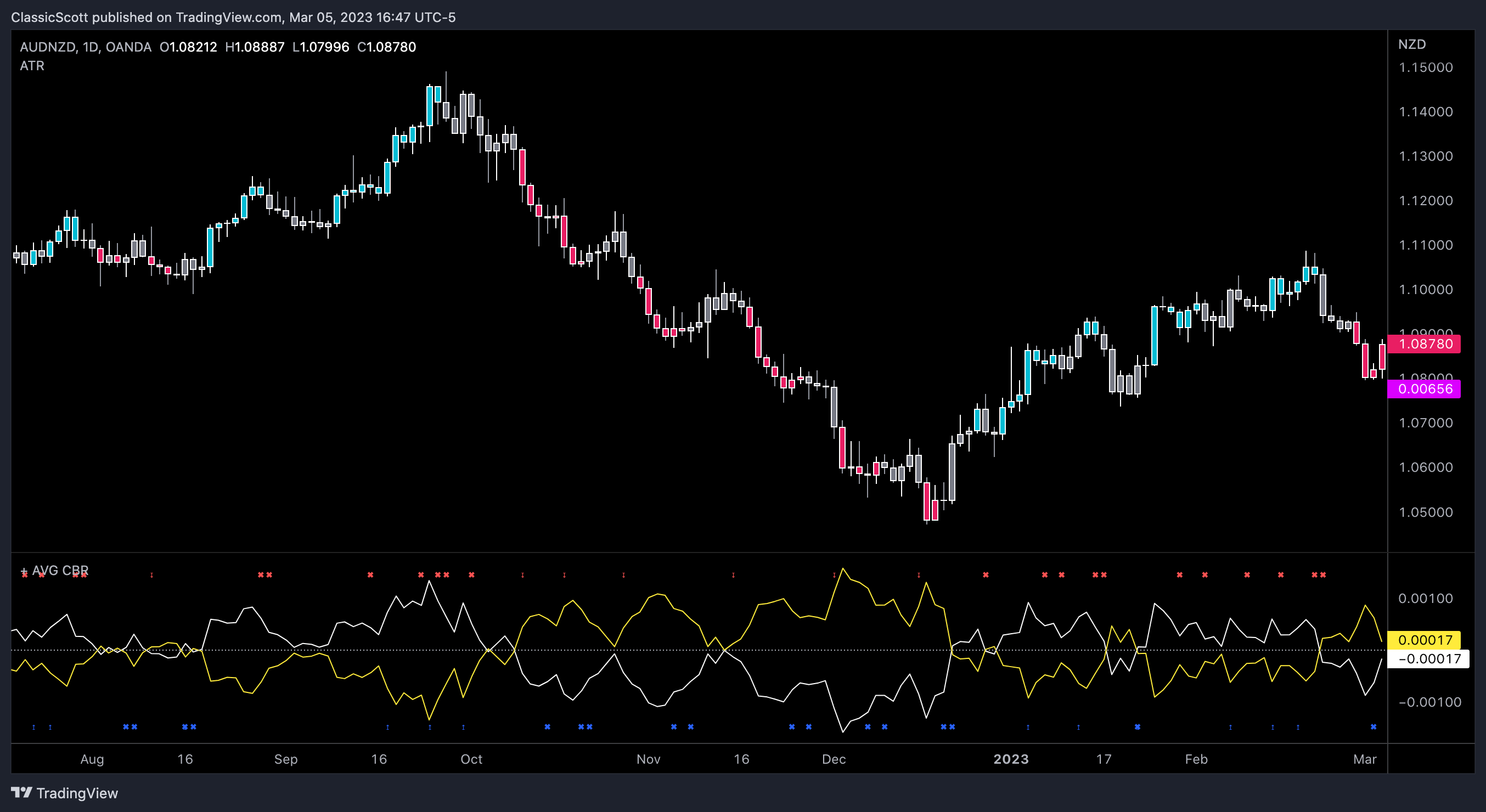Click the Oct label on time axis
1486x812 pixels.
(x=471, y=759)
